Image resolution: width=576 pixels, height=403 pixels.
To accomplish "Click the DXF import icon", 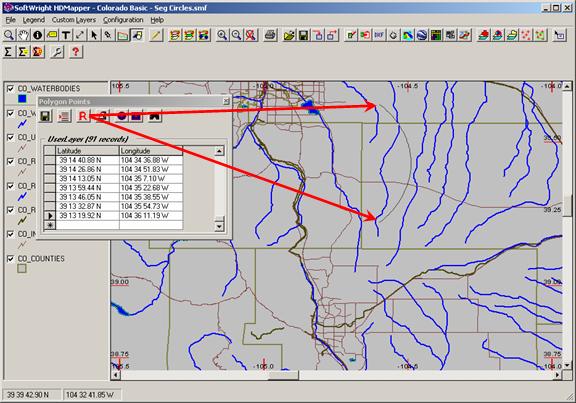I will (379, 35).
